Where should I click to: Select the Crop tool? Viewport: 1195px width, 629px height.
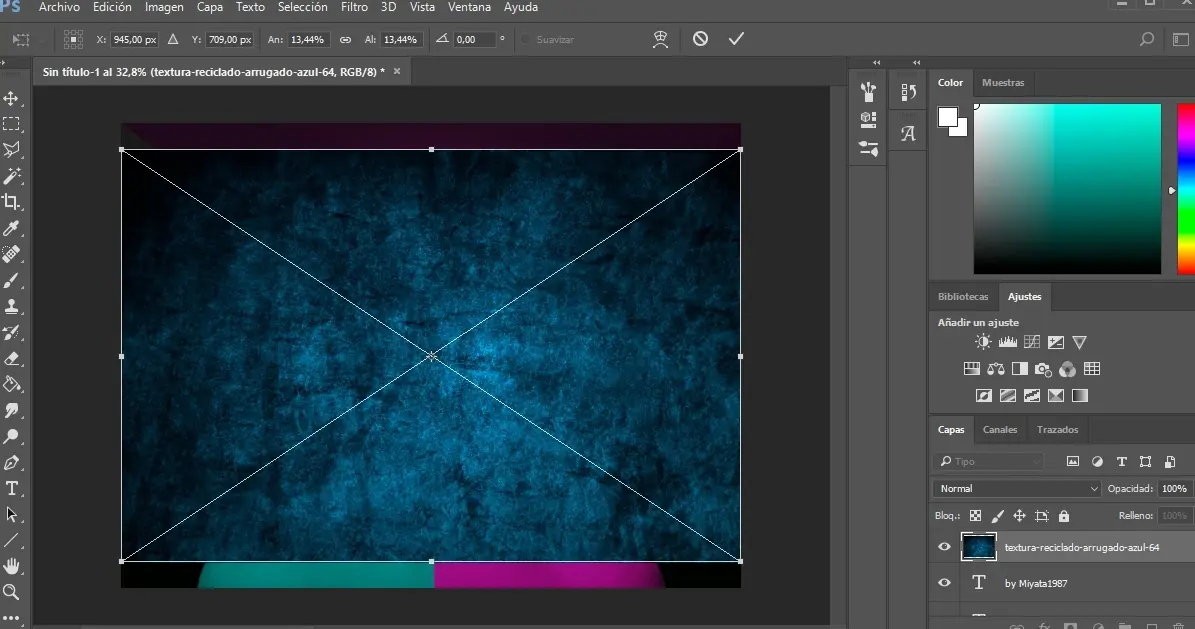click(x=12, y=202)
